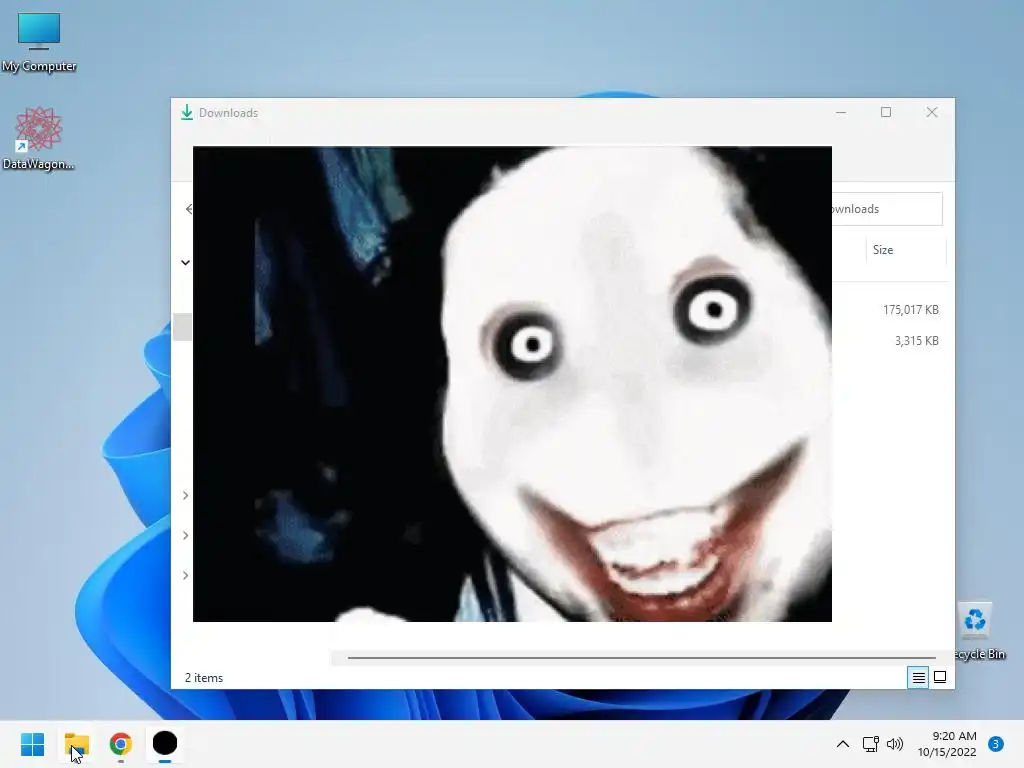
Task: Open the DataWagon desktop shortcut
Action: 39,138
